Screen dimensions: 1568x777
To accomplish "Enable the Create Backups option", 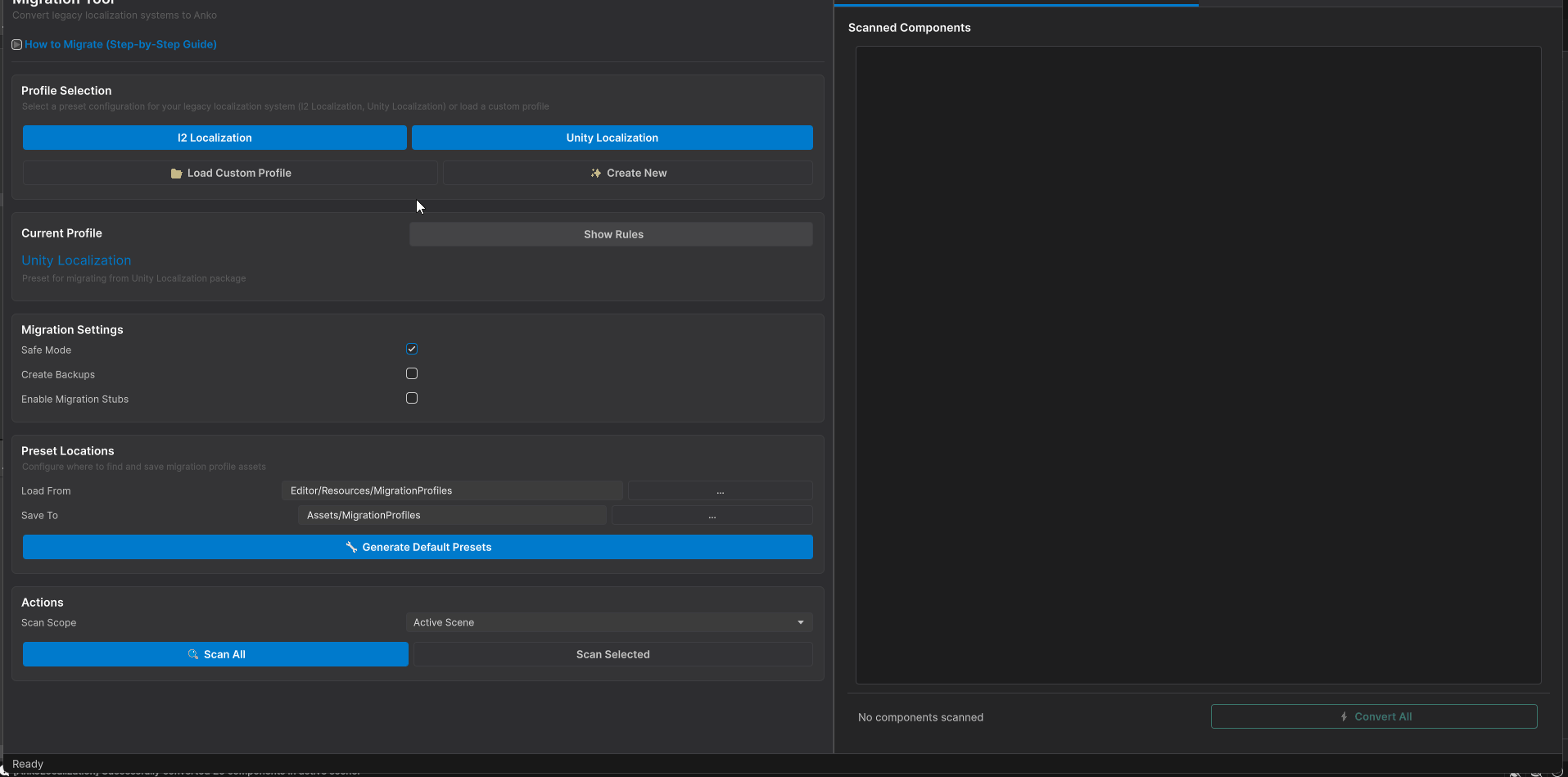I will 411,373.
